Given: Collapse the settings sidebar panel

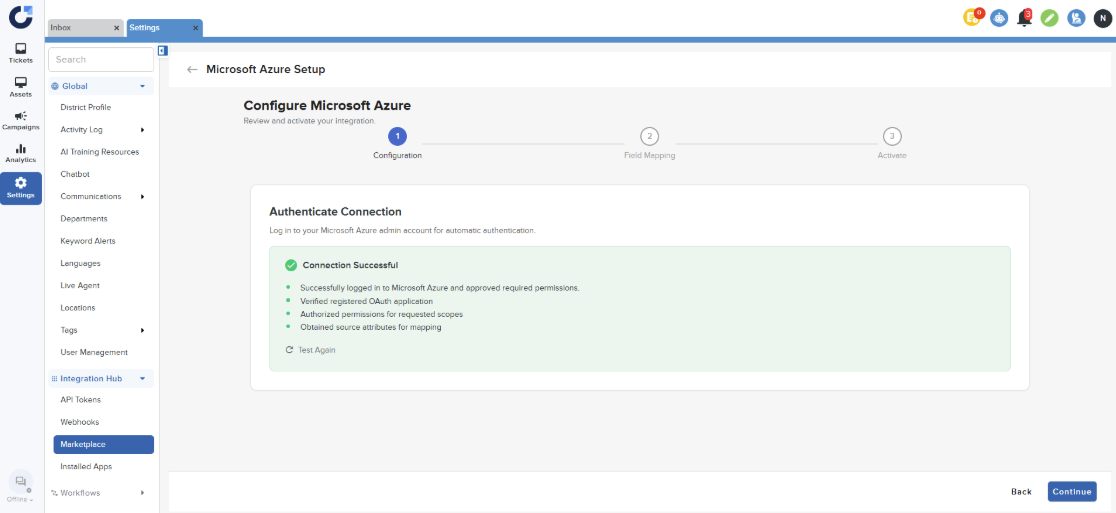Looking at the screenshot, I should pyautogui.click(x=162, y=51).
